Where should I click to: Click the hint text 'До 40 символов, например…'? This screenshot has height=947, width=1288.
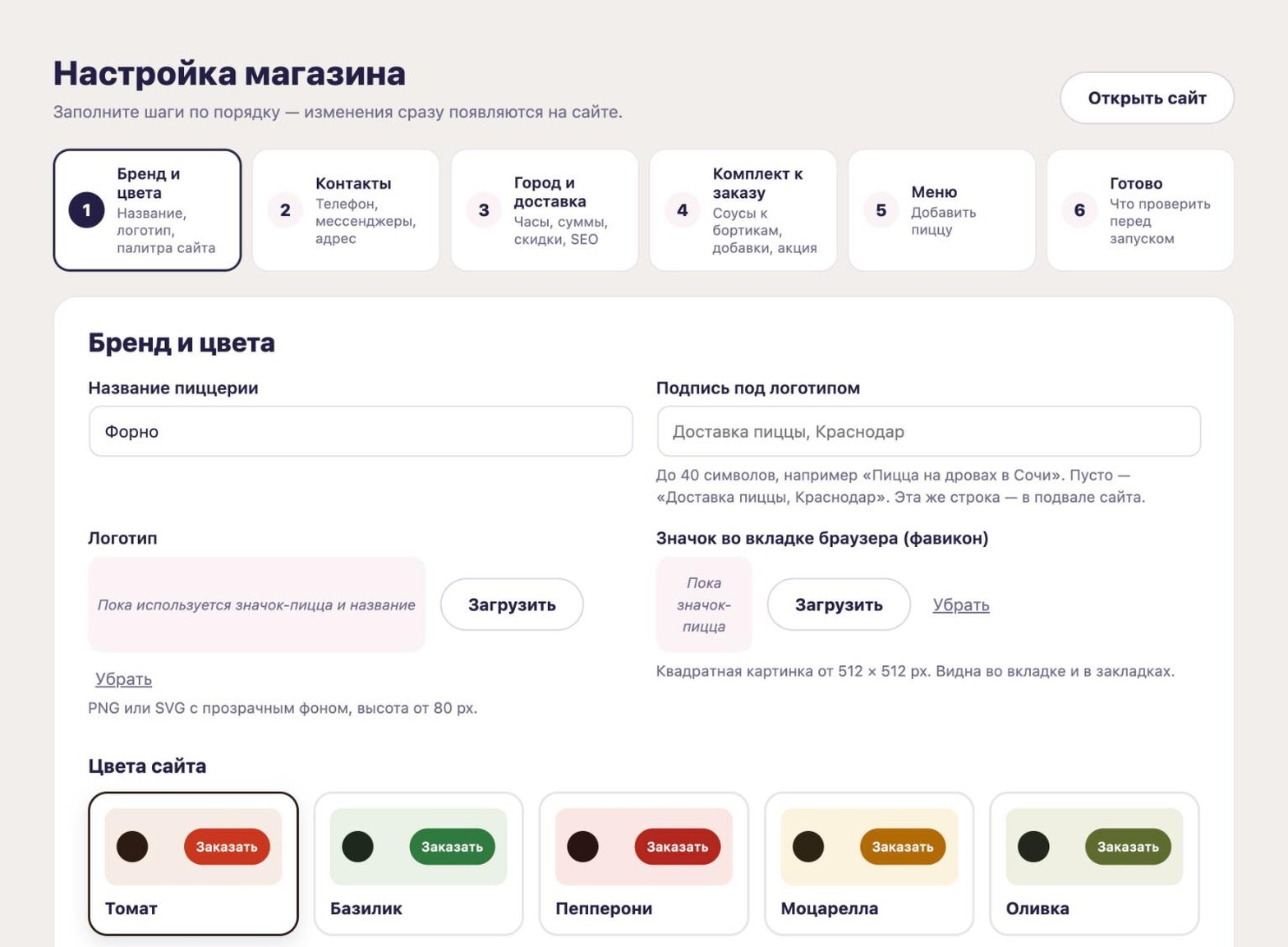[x=900, y=486]
